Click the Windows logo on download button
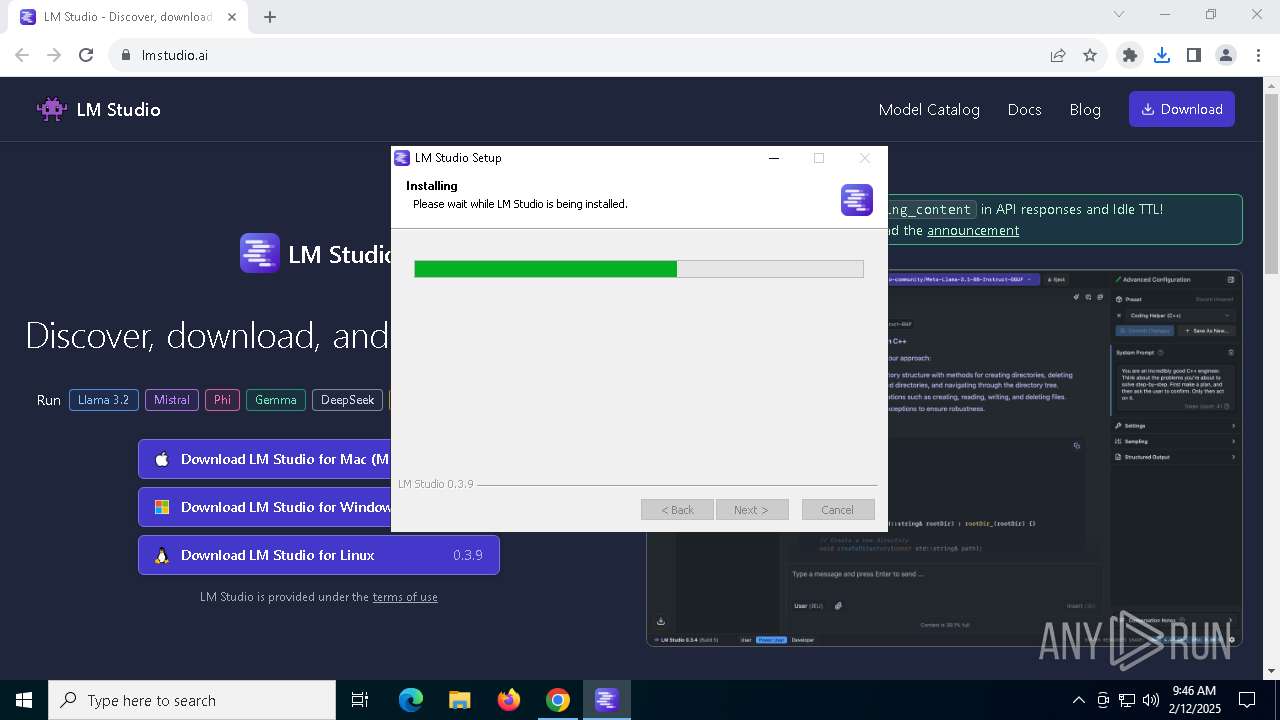The width and height of the screenshot is (1280, 720). point(162,507)
